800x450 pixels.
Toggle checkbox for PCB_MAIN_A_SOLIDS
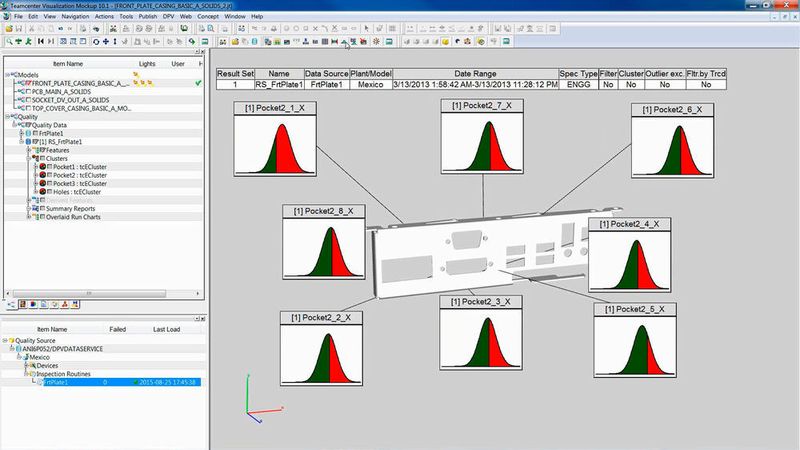tap(28, 92)
